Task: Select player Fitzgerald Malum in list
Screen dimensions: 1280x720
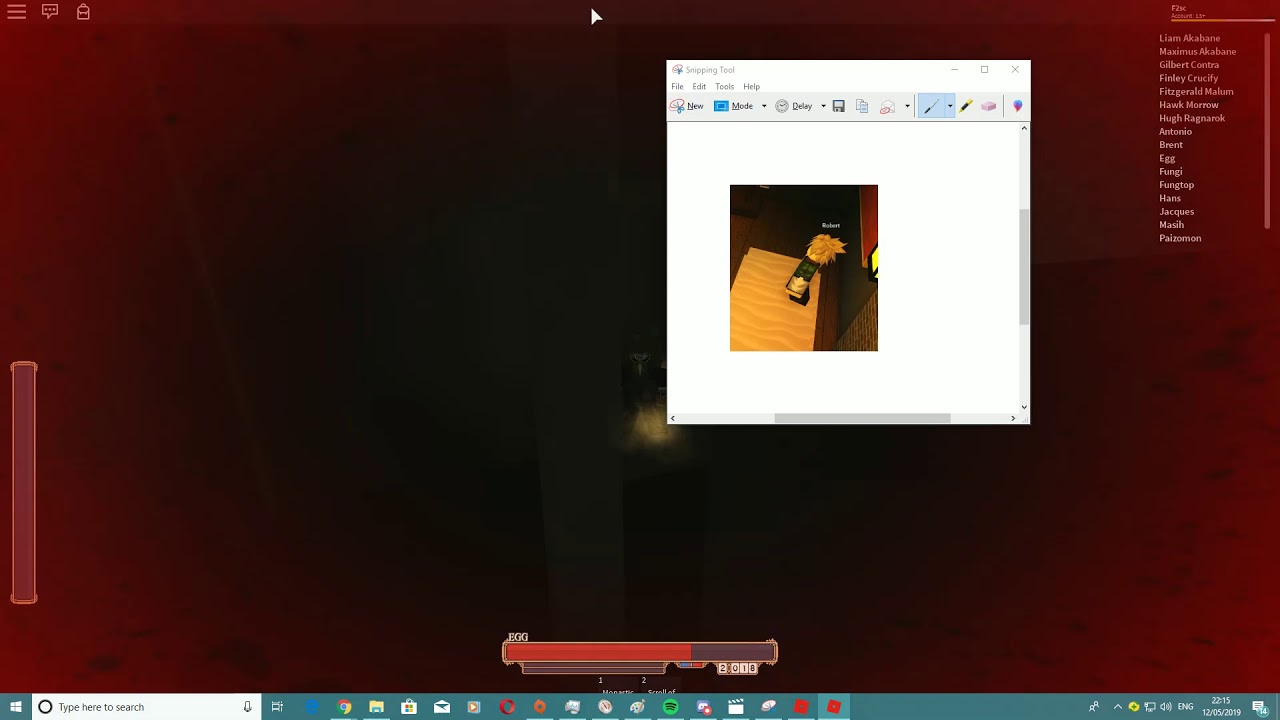Action: pos(1196,91)
